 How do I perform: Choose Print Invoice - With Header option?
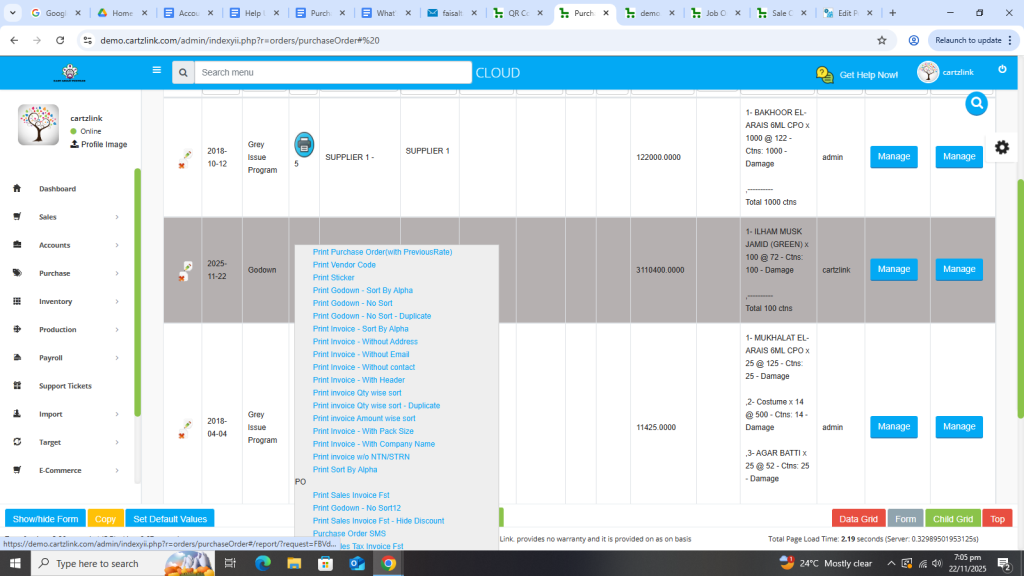tap(358, 380)
